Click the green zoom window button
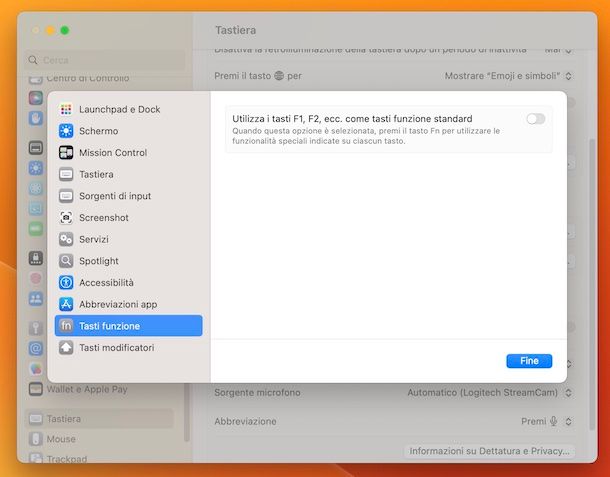The width and height of the screenshot is (610, 477). [x=65, y=30]
